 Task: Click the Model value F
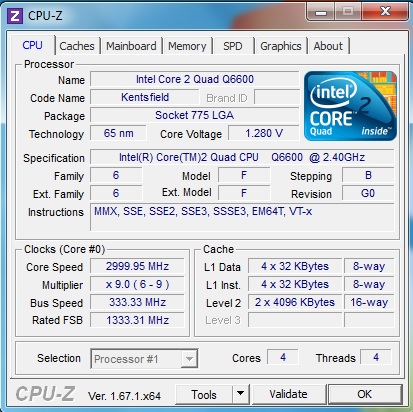tap(244, 175)
